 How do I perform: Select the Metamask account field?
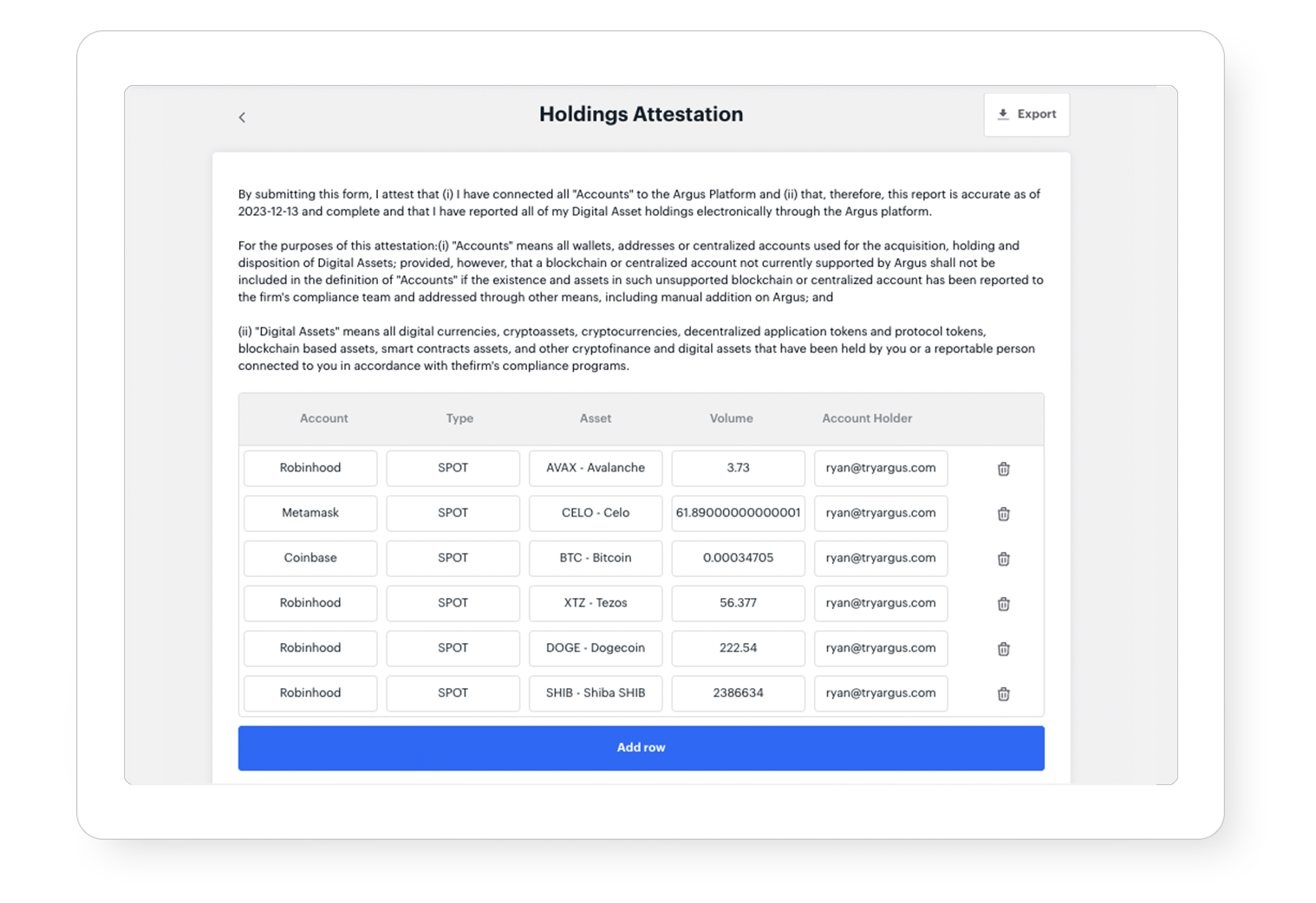310,513
